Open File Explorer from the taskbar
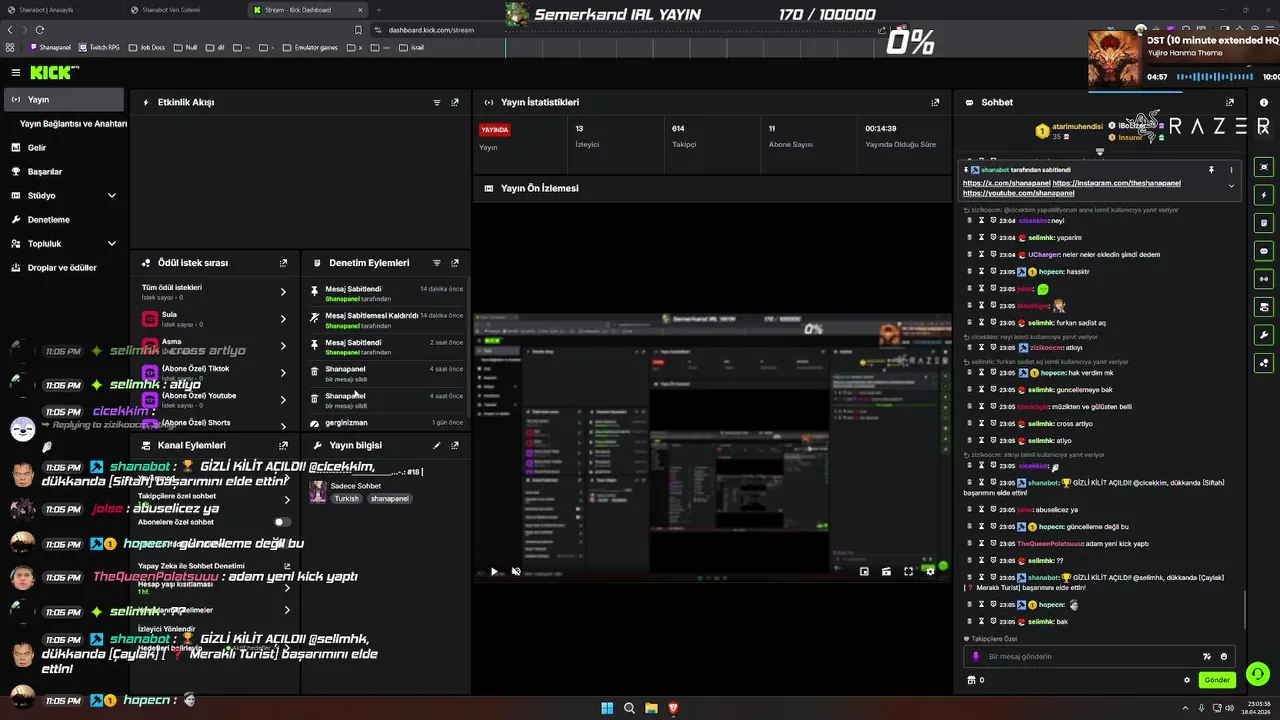Viewport: 1280px width, 720px height. pyautogui.click(x=651, y=708)
